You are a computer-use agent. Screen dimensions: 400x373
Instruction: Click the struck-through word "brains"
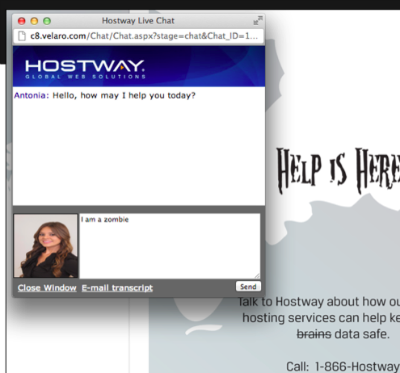[x=314, y=334]
